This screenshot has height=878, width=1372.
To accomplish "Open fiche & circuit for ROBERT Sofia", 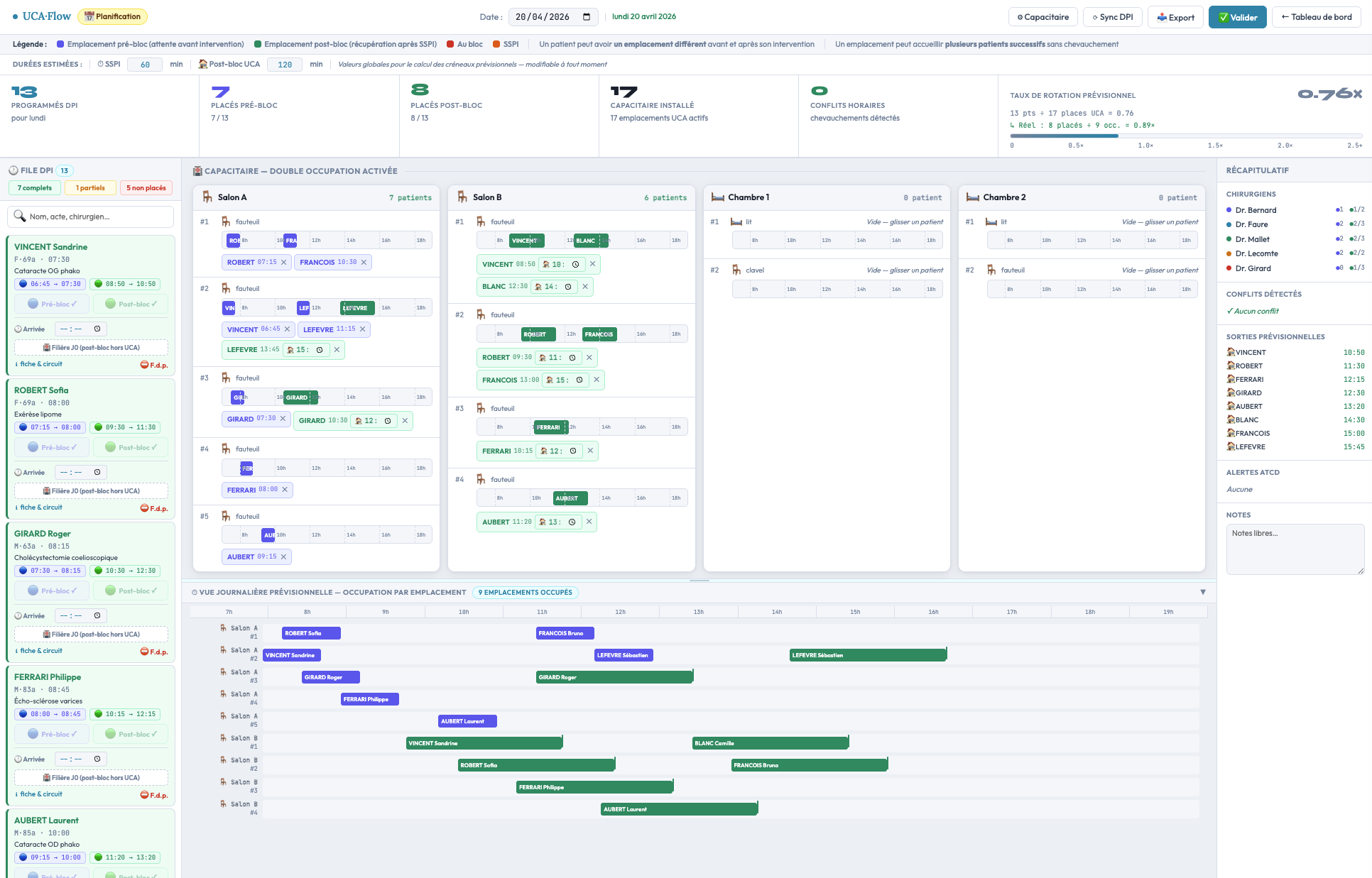I will (39, 507).
